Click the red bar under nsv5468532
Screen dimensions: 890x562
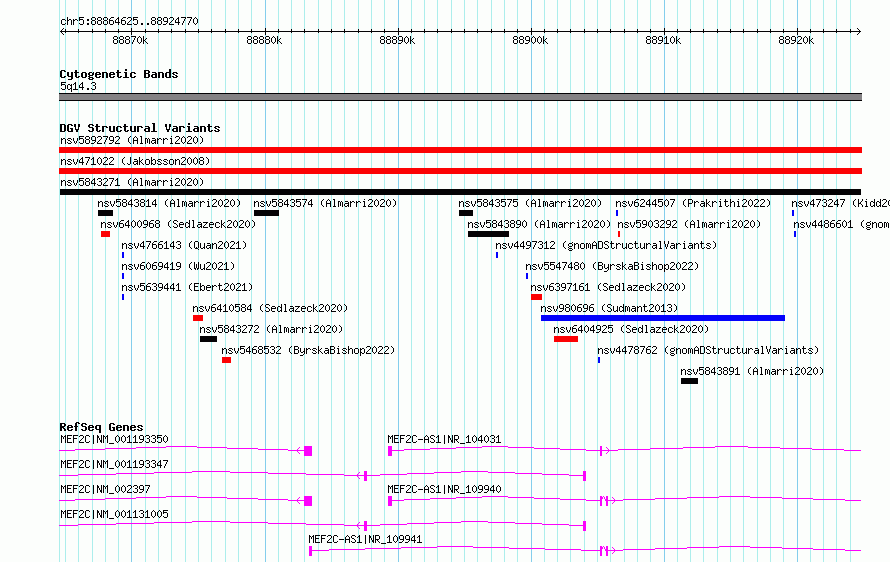226,360
